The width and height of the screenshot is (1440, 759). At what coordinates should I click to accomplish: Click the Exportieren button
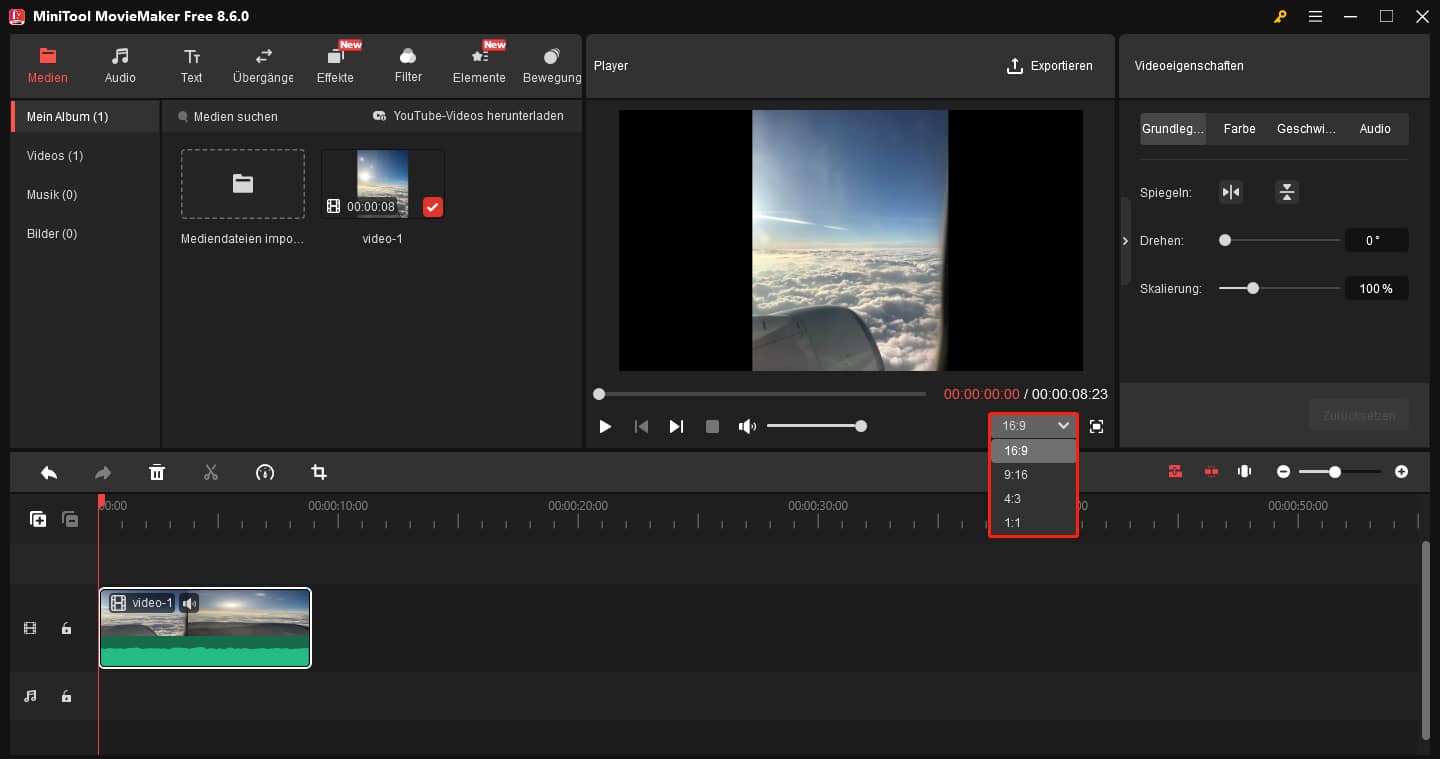(1051, 65)
